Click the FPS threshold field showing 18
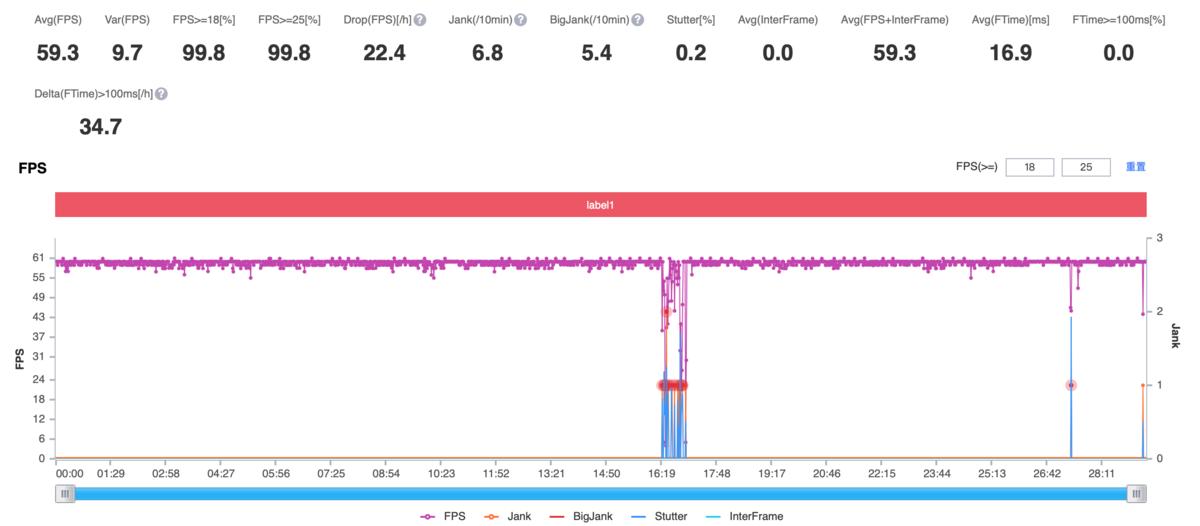The image size is (1200, 526). (1029, 167)
